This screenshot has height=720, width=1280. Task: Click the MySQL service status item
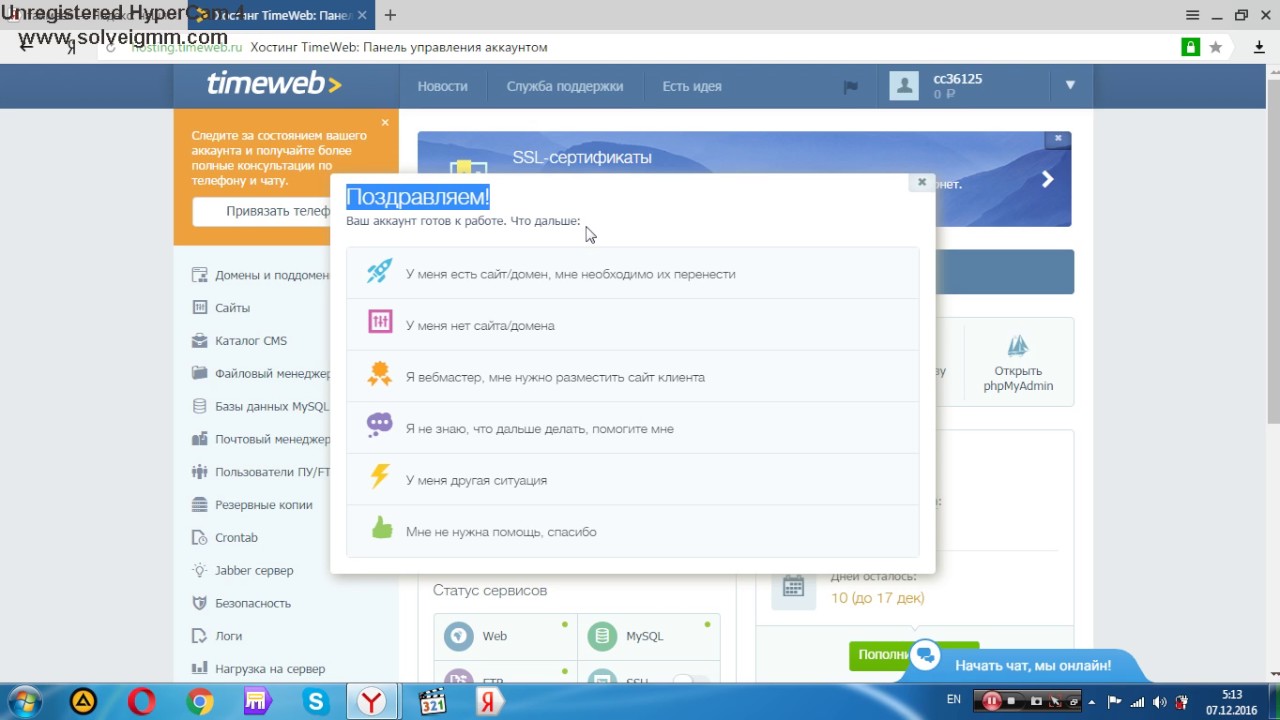pyautogui.click(x=649, y=636)
